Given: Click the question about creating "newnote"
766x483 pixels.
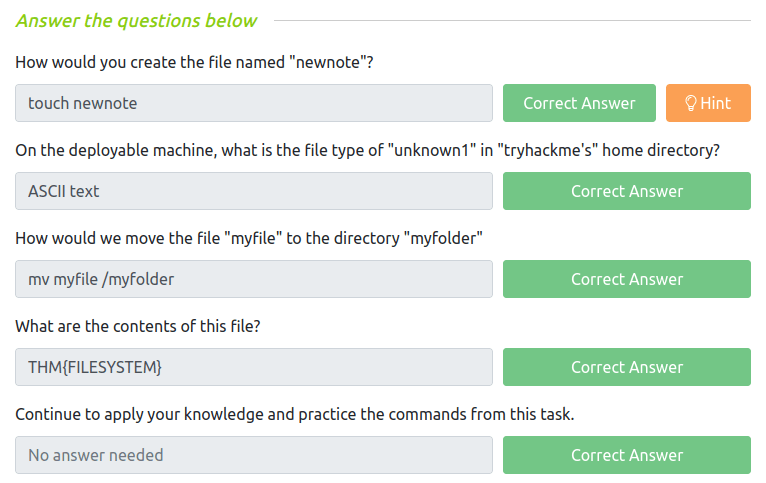Looking at the screenshot, I should [194, 63].
